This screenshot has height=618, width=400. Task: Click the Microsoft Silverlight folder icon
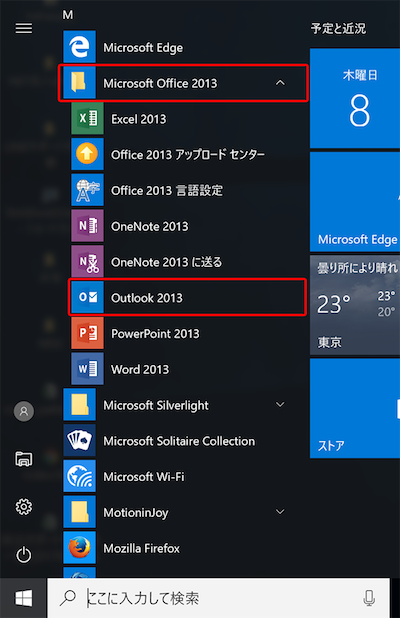click(79, 405)
